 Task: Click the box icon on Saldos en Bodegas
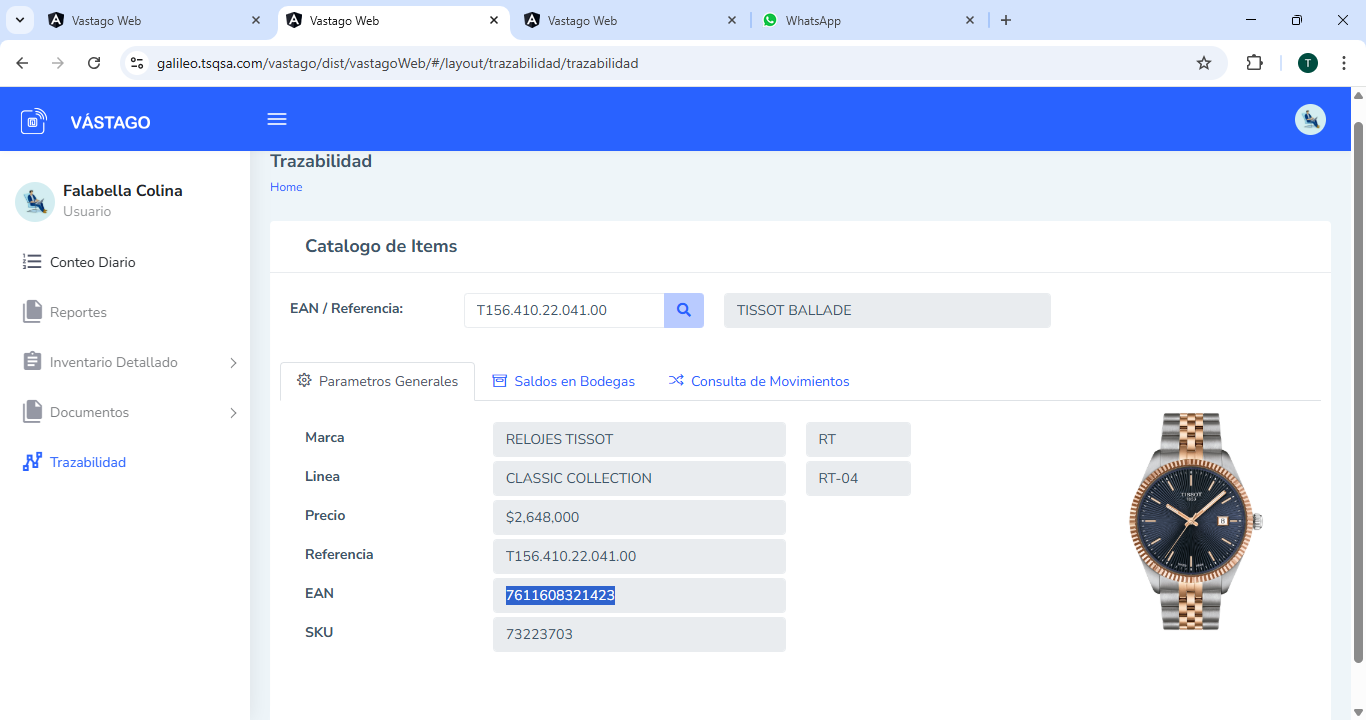tap(500, 381)
